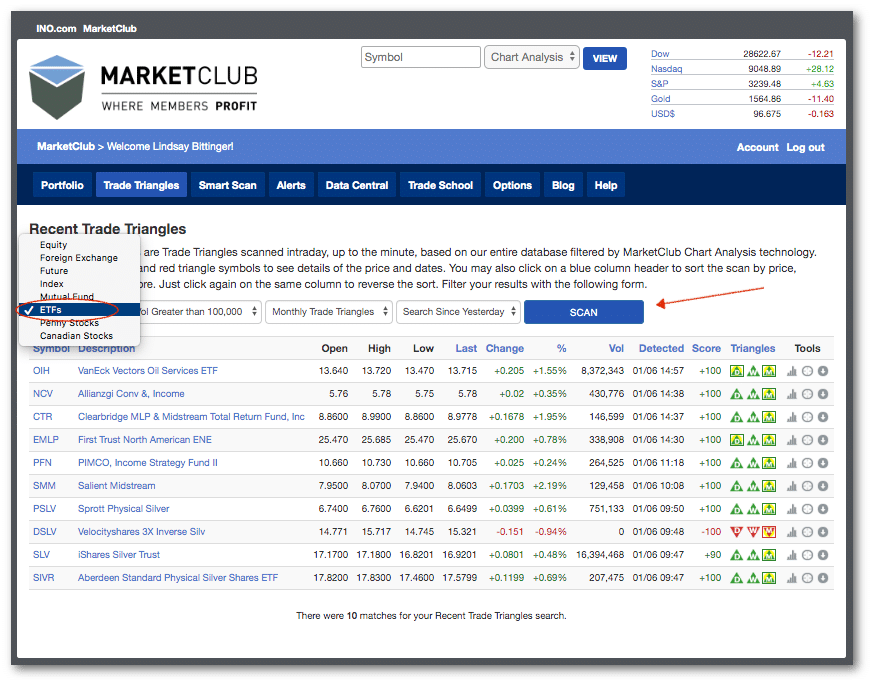Image resolution: width=872 pixels, height=684 pixels.
Task: Open the Blog tab
Action: pos(563,185)
